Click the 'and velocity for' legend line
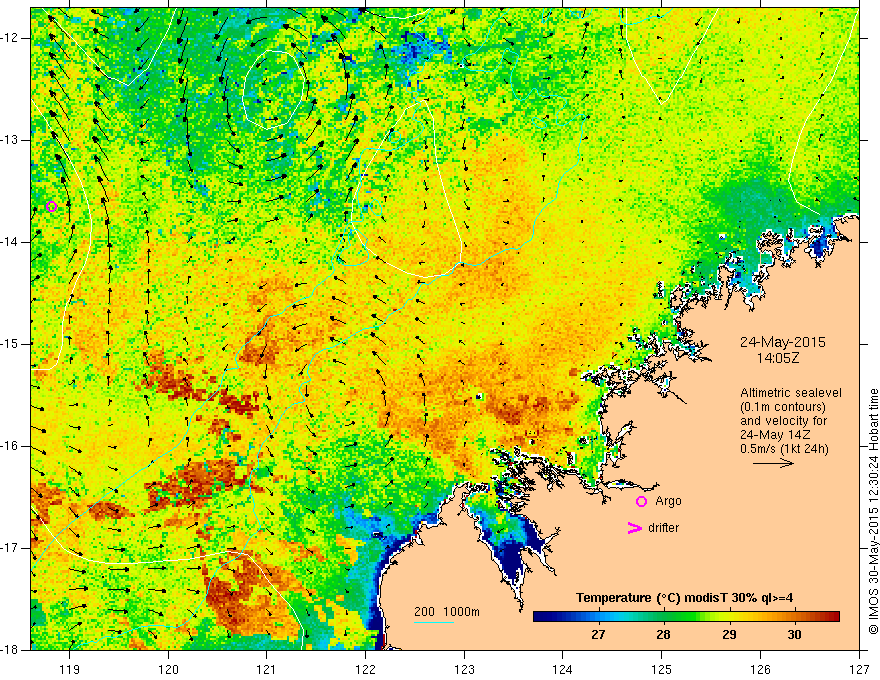 [783, 421]
